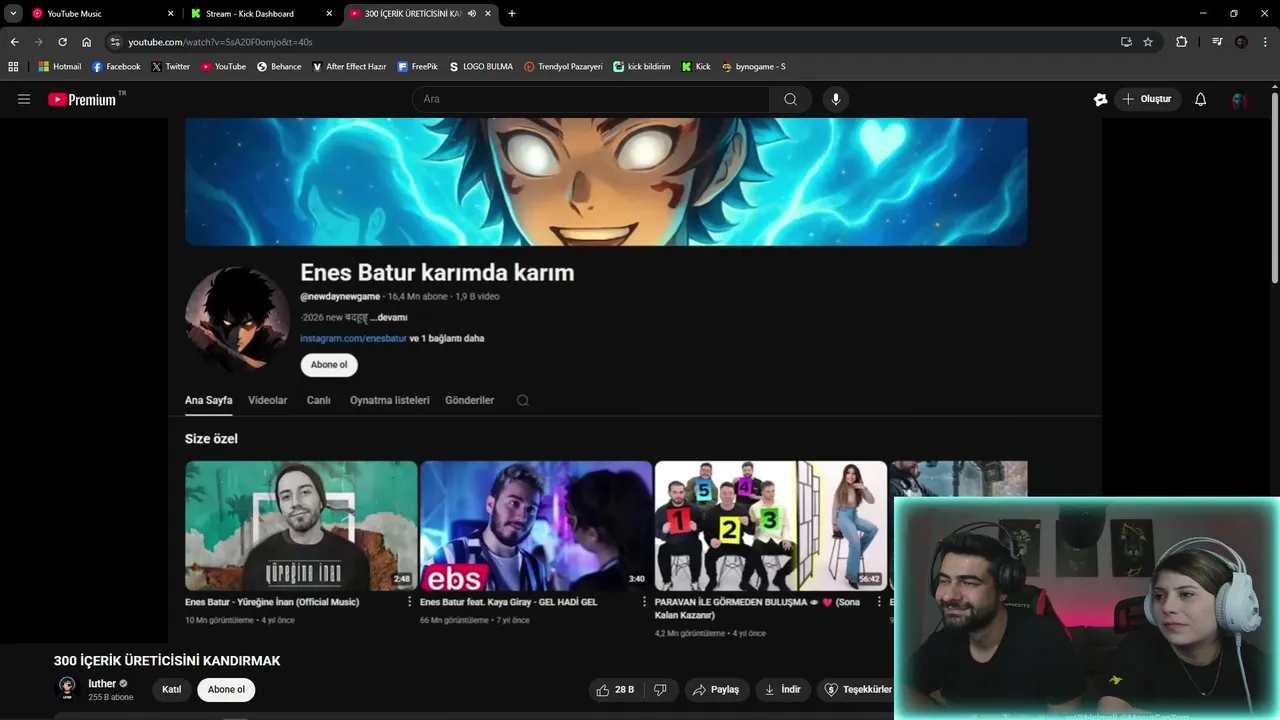This screenshot has width=1280, height=720.
Task: Reload the page
Action: click(x=62, y=42)
